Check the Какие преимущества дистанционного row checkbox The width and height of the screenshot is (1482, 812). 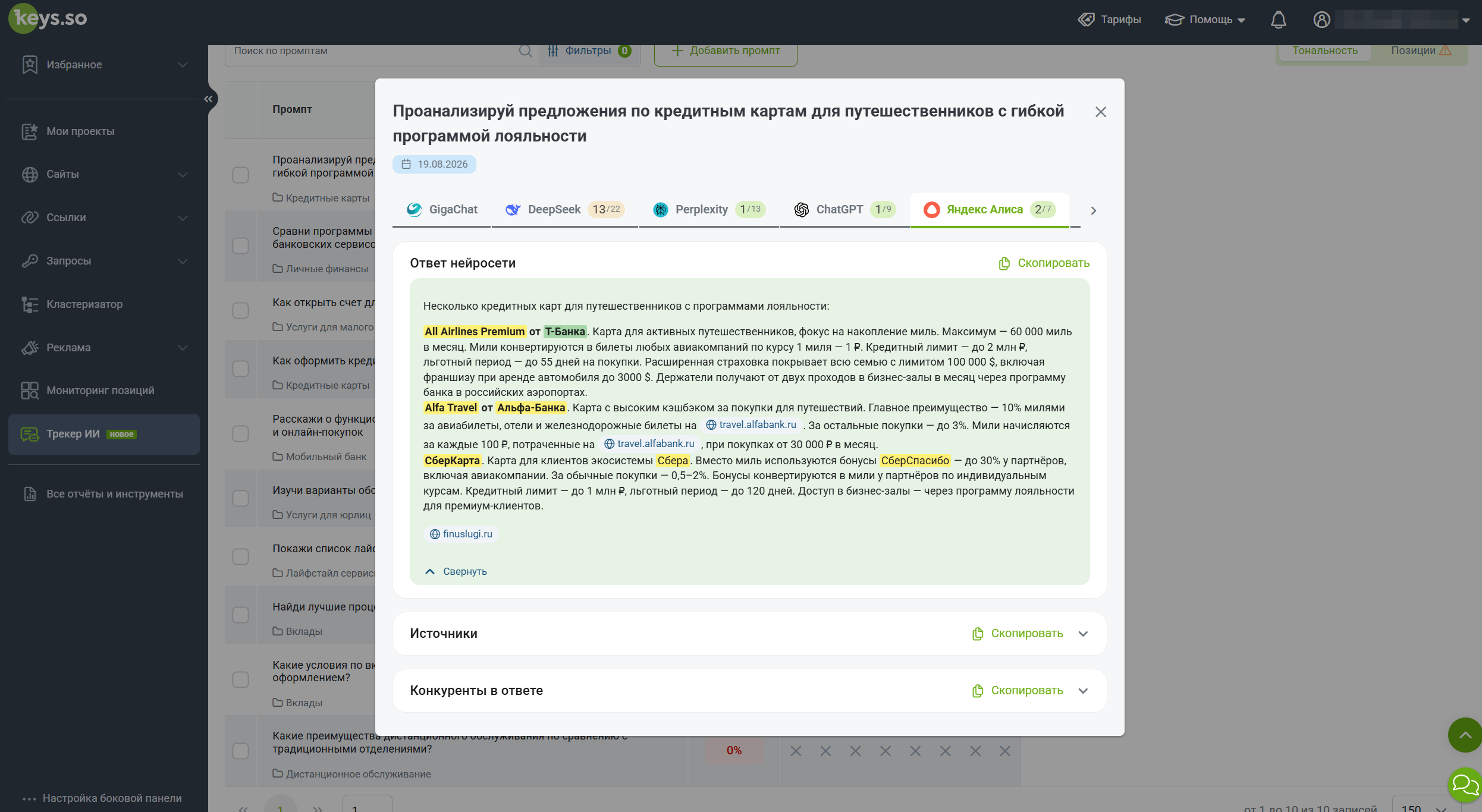point(240,751)
